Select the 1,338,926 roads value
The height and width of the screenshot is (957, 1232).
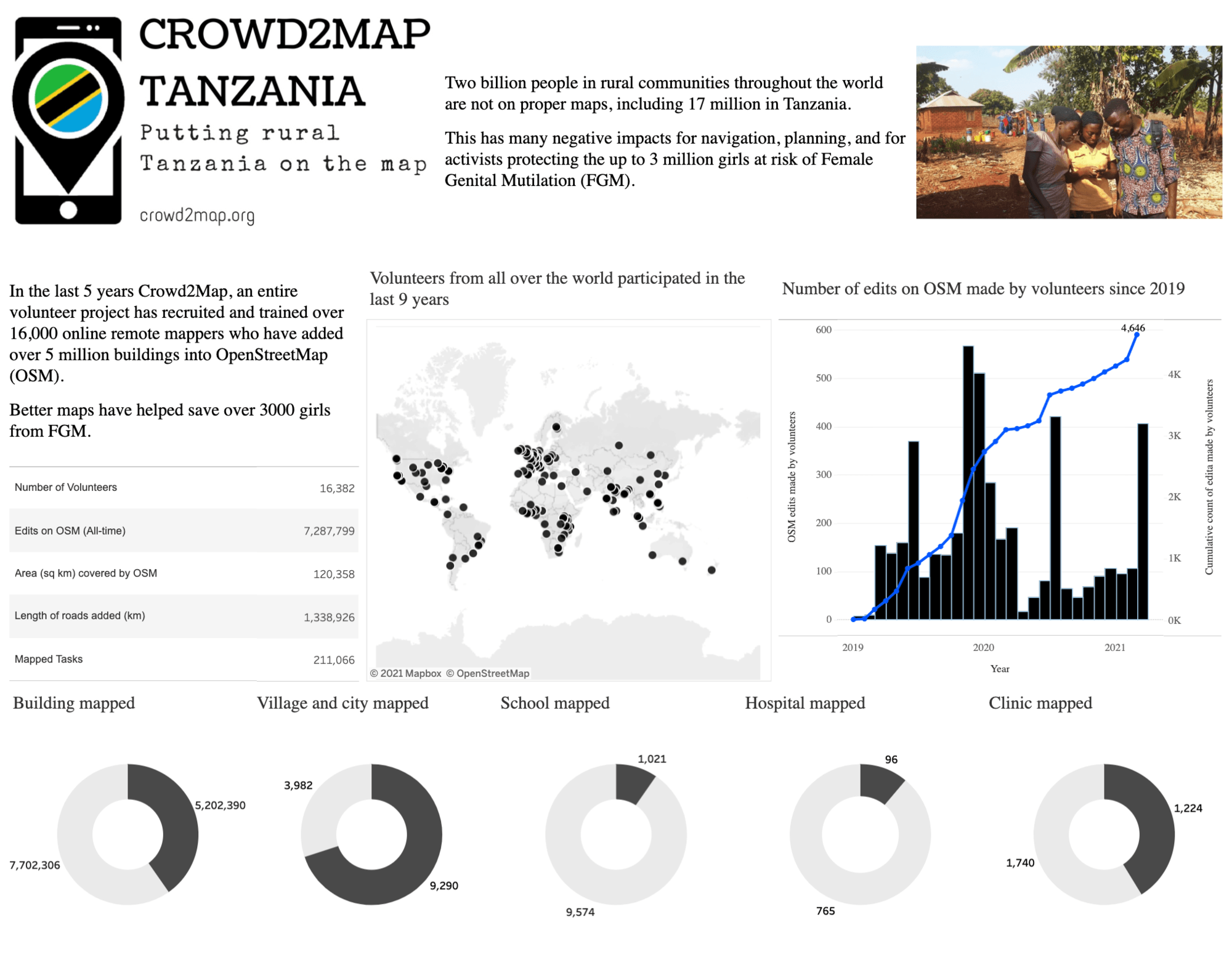pyautogui.click(x=329, y=617)
